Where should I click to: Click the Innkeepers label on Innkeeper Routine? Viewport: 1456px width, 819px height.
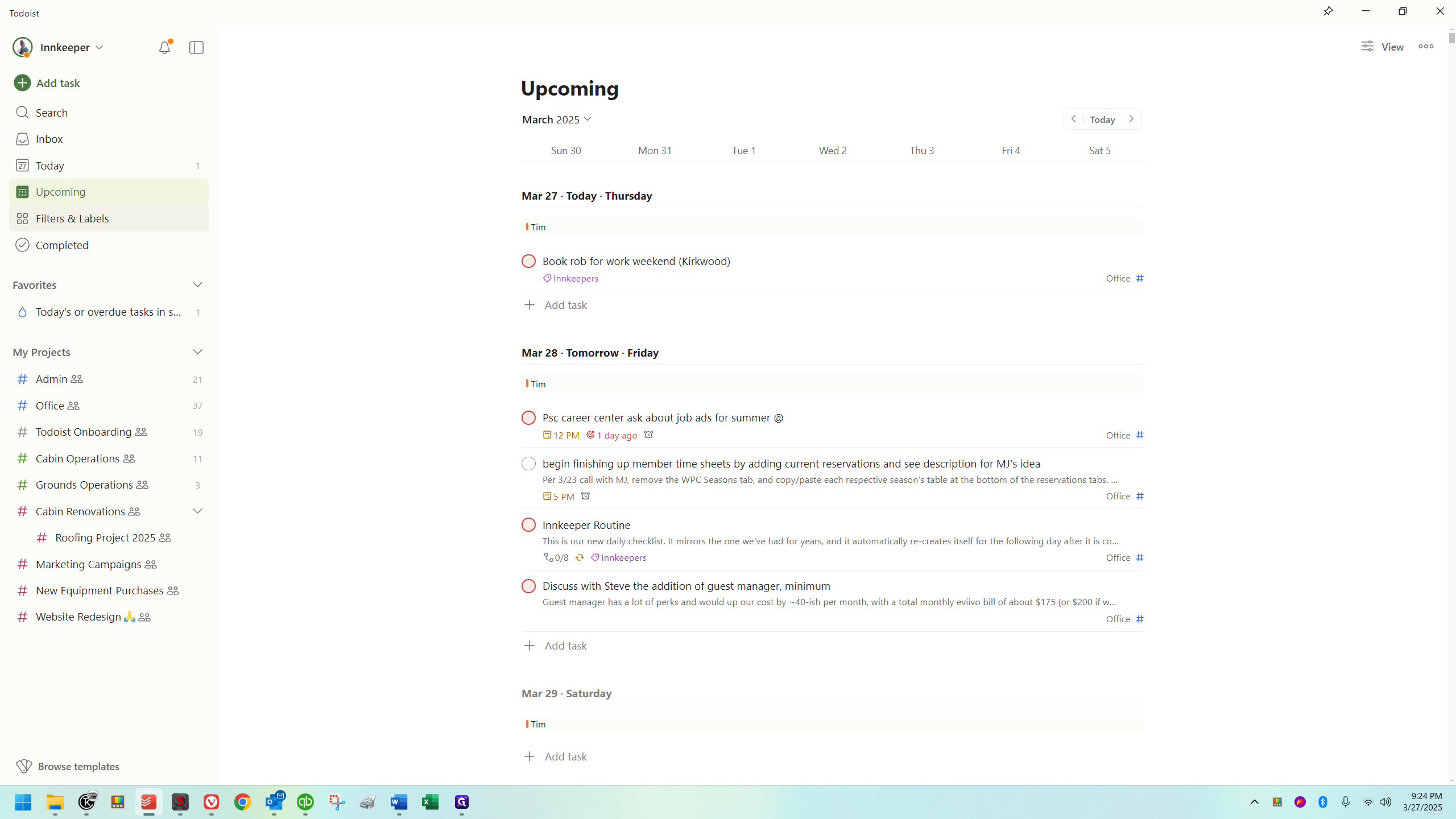point(618,557)
